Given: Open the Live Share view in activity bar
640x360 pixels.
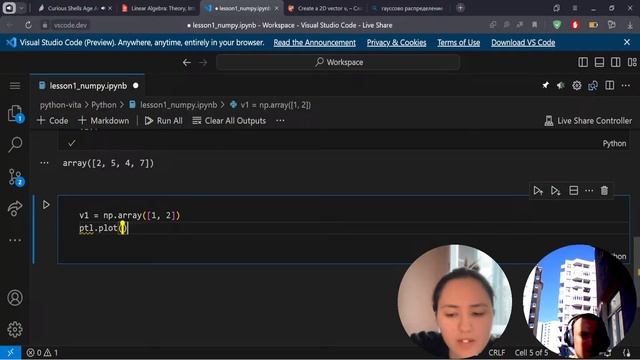Looking at the screenshot, I should (15, 208).
